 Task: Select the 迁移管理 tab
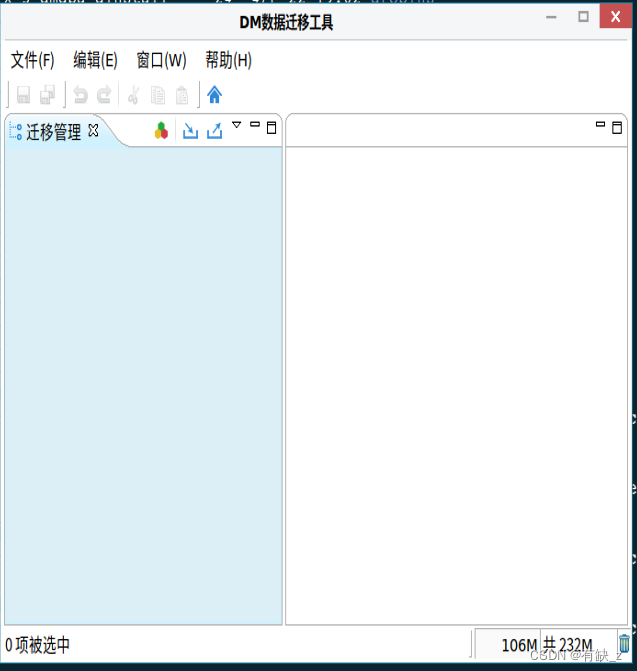[x=53, y=132]
